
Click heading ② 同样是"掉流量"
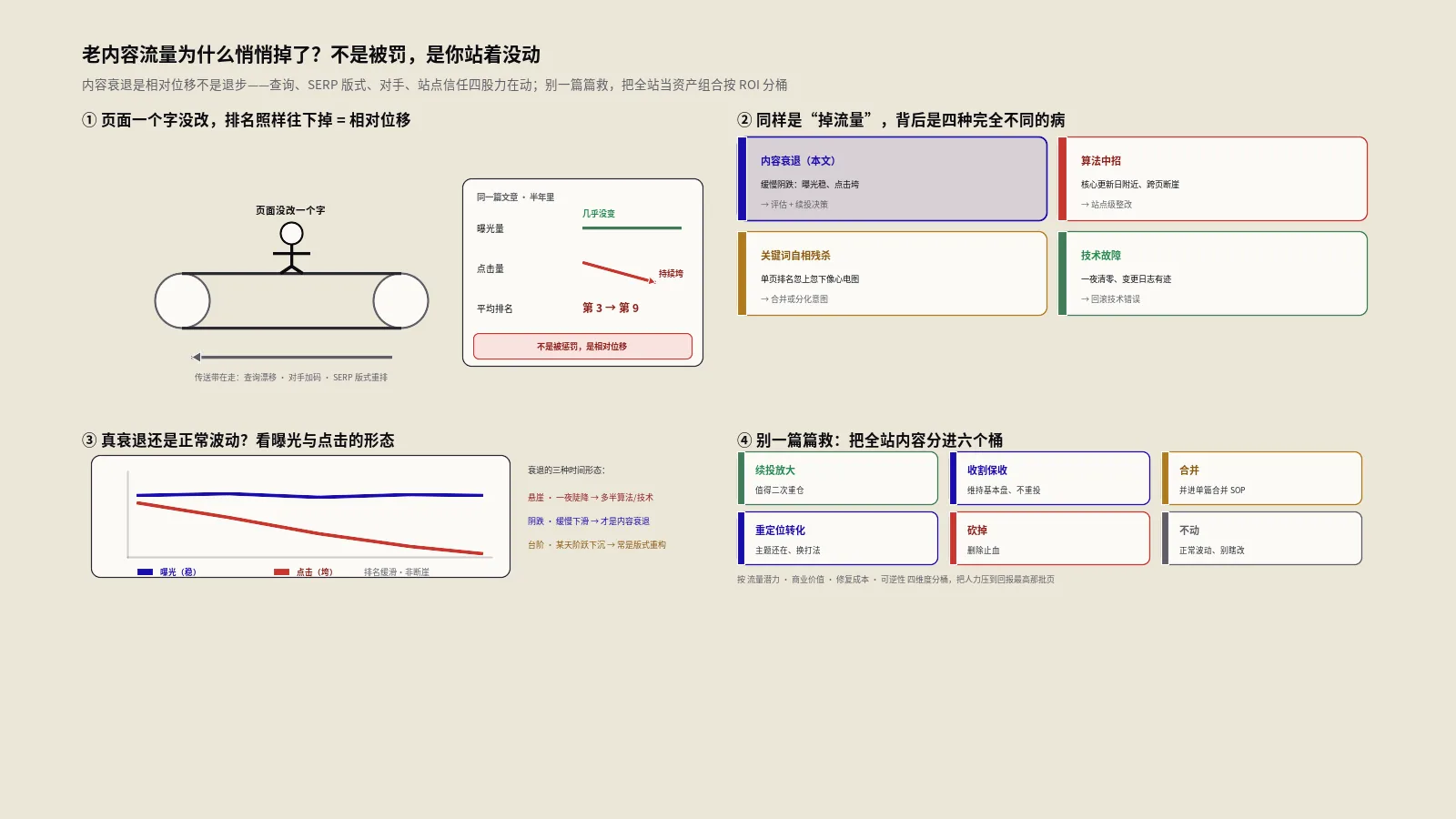pyautogui.click(x=901, y=120)
